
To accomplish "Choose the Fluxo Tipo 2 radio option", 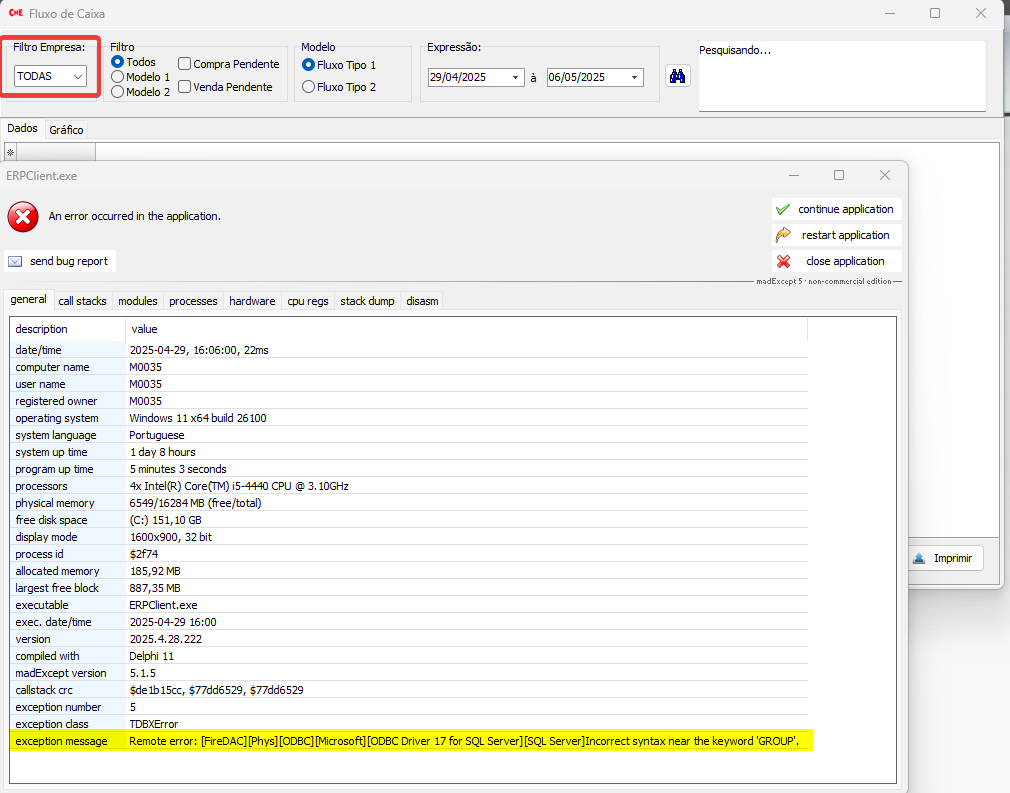I will pos(308,87).
